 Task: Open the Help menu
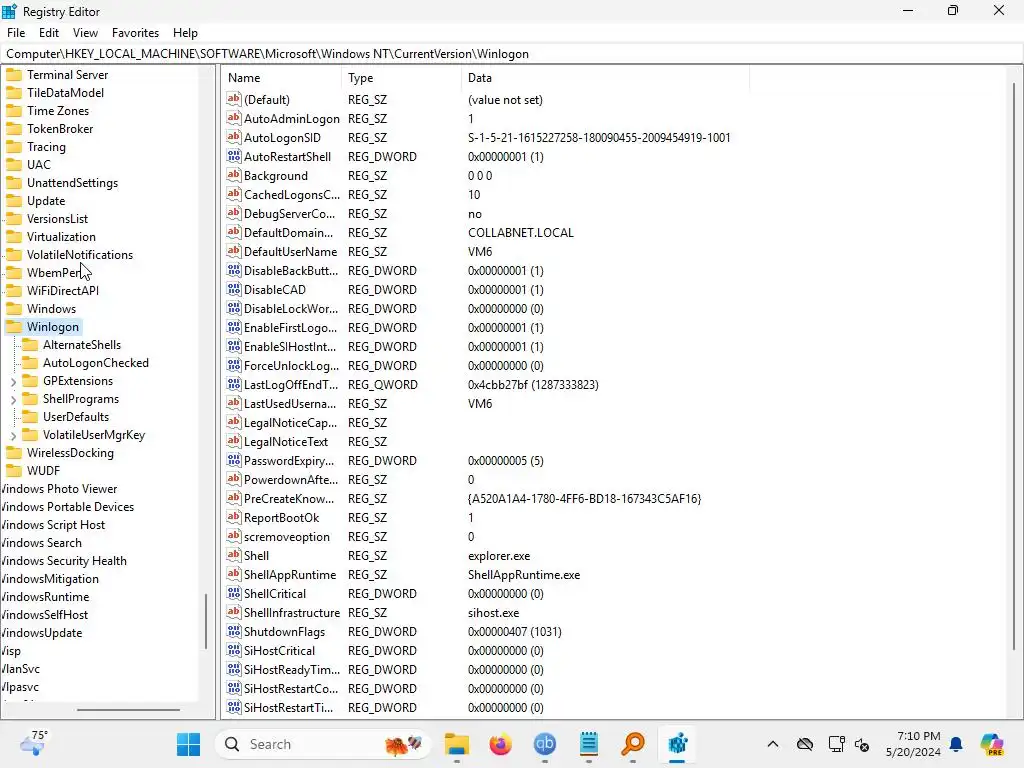[x=185, y=33]
